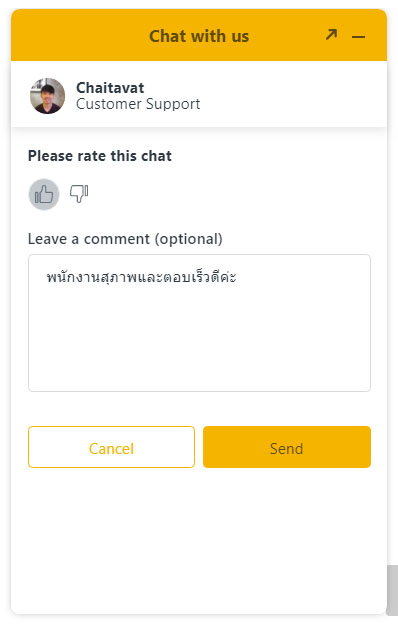This screenshot has height=624, width=398.
Task: Select the Customer Support role label
Action: point(138,104)
